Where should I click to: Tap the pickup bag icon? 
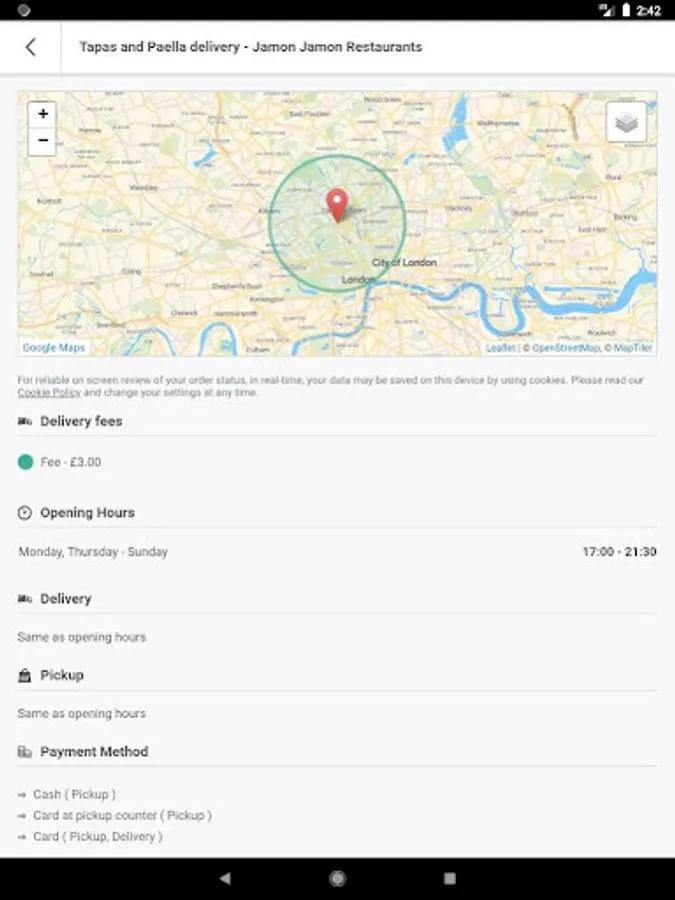pos(25,676)
